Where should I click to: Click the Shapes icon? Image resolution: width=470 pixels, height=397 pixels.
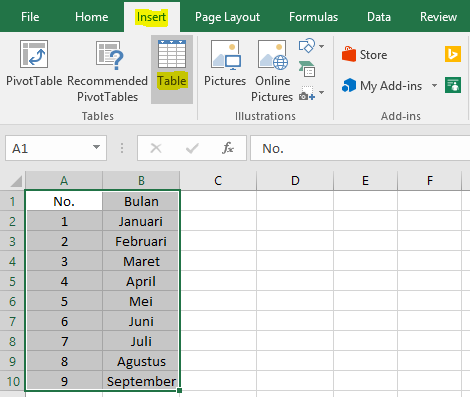point(307,46)
